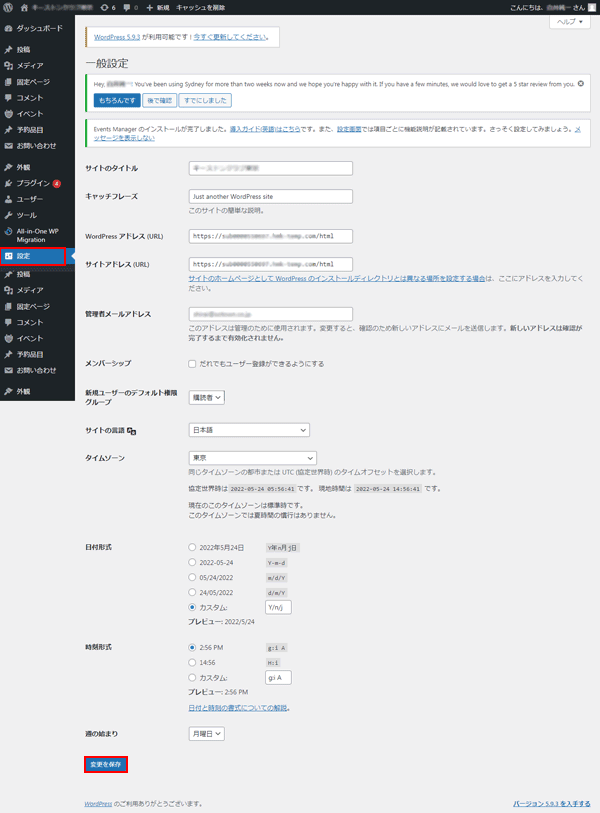Open the week starts on dropdown (月曜日)
Image resolution: width=600 pixels, height=813 pixels.
tap(206, 733)
